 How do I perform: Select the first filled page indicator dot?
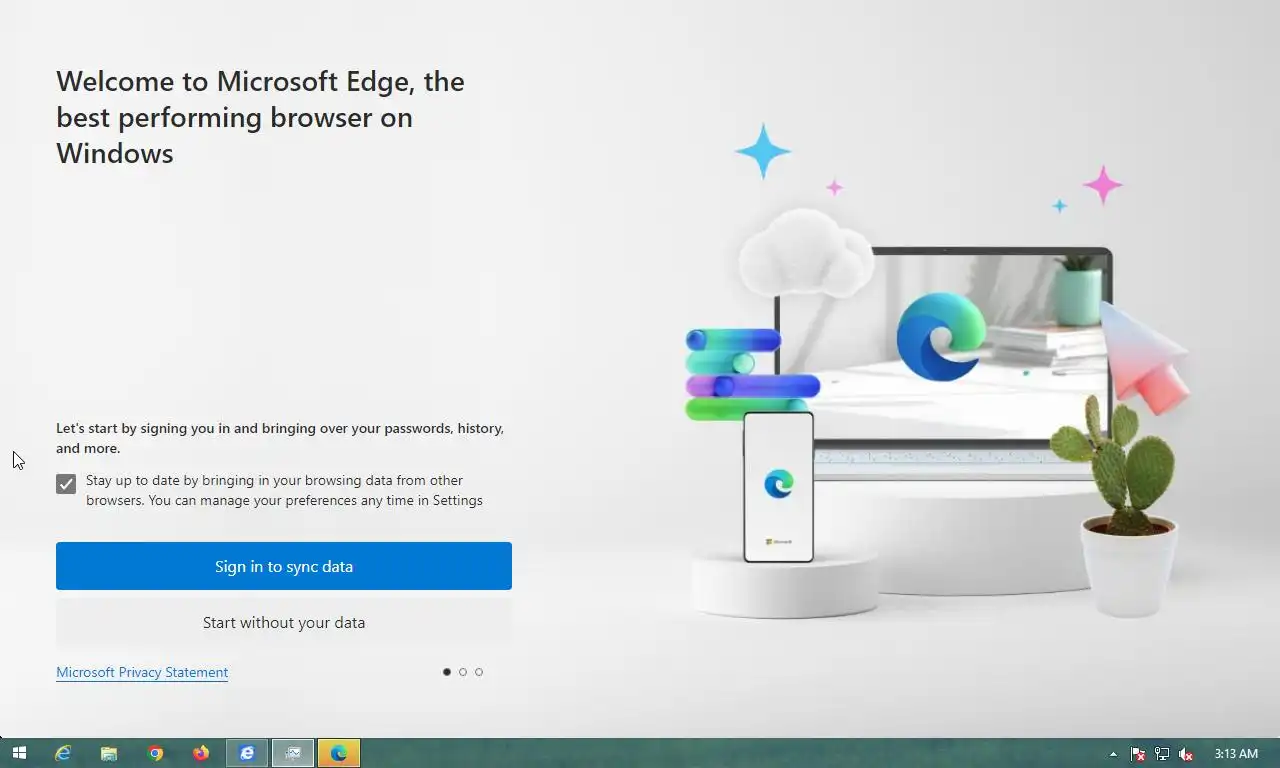(x=447, y=672)
